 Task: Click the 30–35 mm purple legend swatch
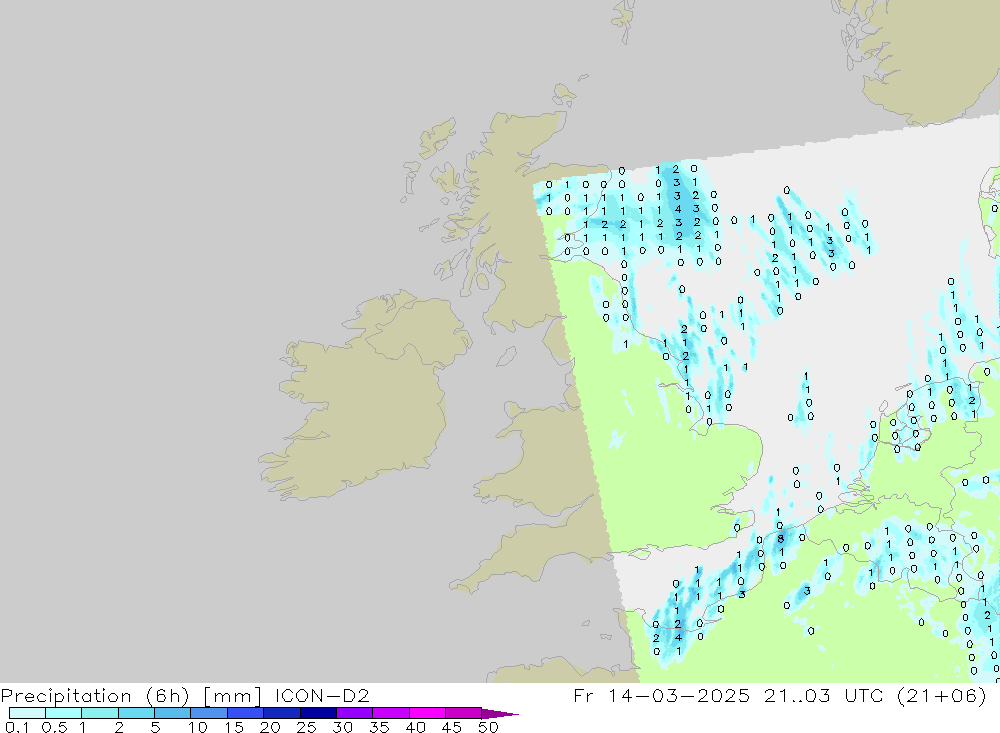pyautogui.click(x=354, y=713)
